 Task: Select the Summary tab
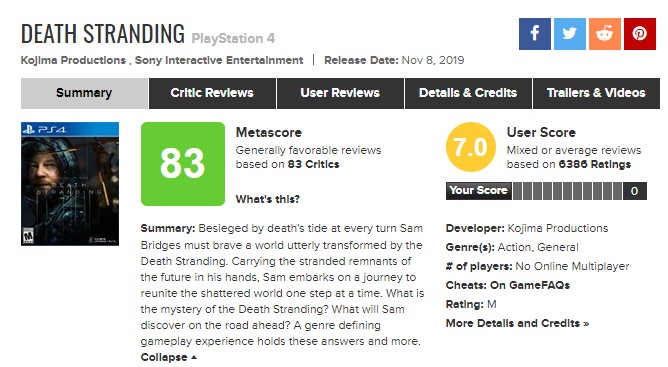84,93
